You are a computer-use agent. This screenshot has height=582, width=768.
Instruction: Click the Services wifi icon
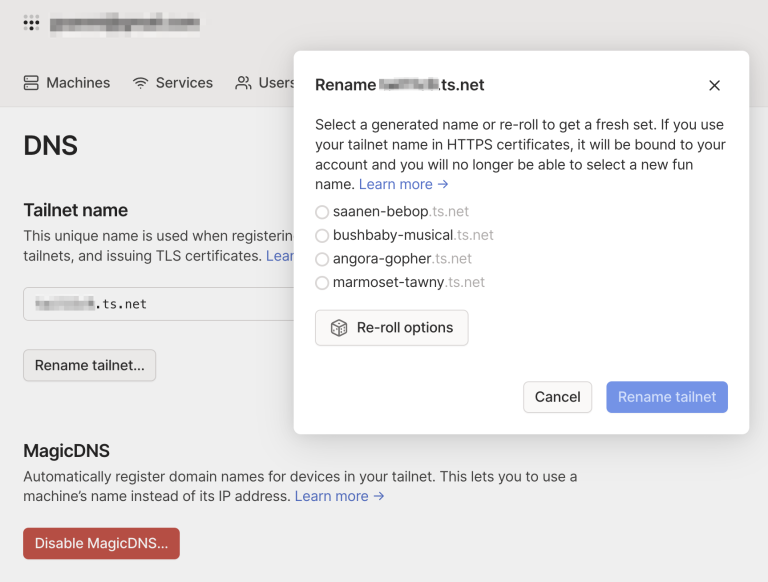click(x=141, y=83)
